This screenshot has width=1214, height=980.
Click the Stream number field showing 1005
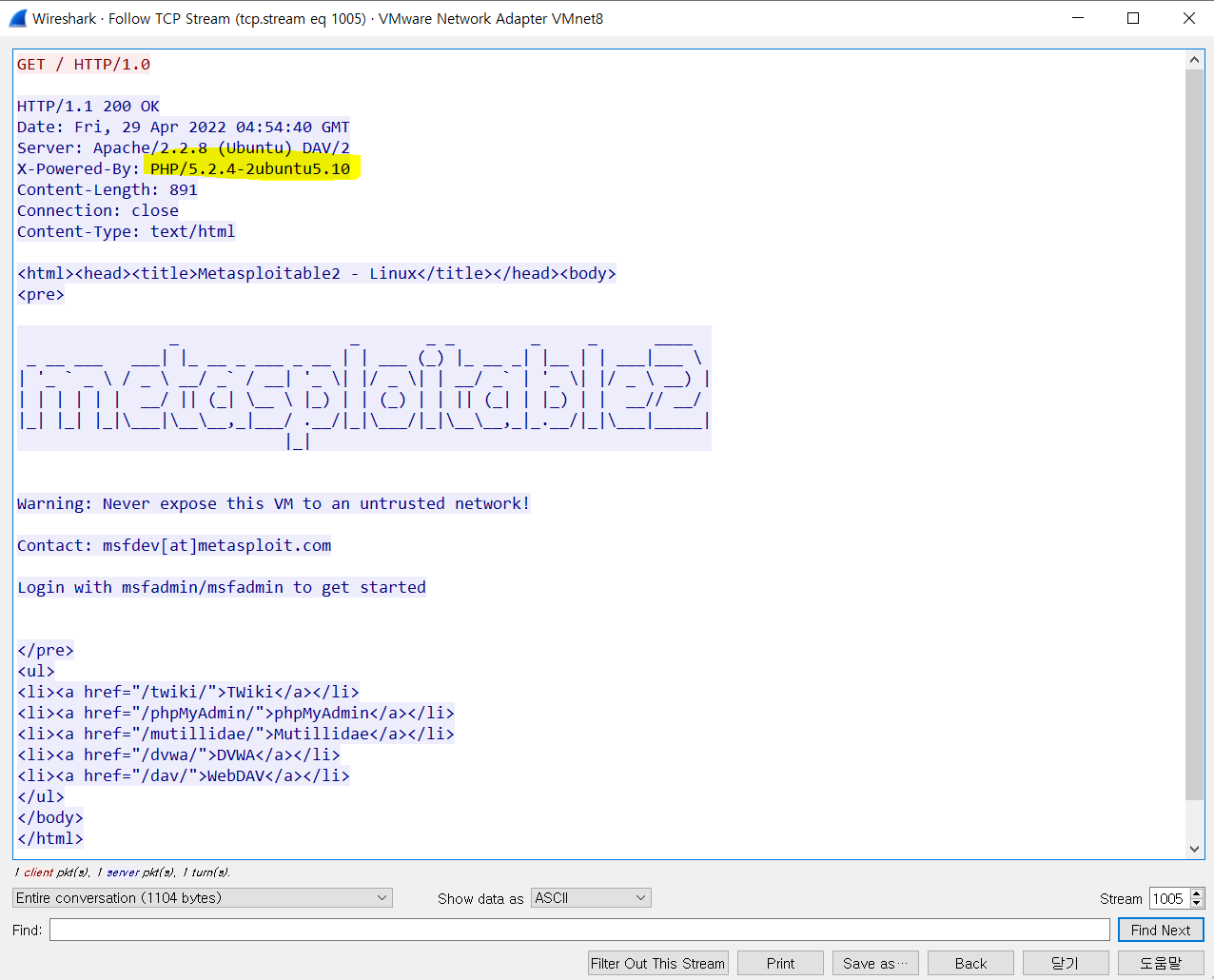[x=1169, y=898]
